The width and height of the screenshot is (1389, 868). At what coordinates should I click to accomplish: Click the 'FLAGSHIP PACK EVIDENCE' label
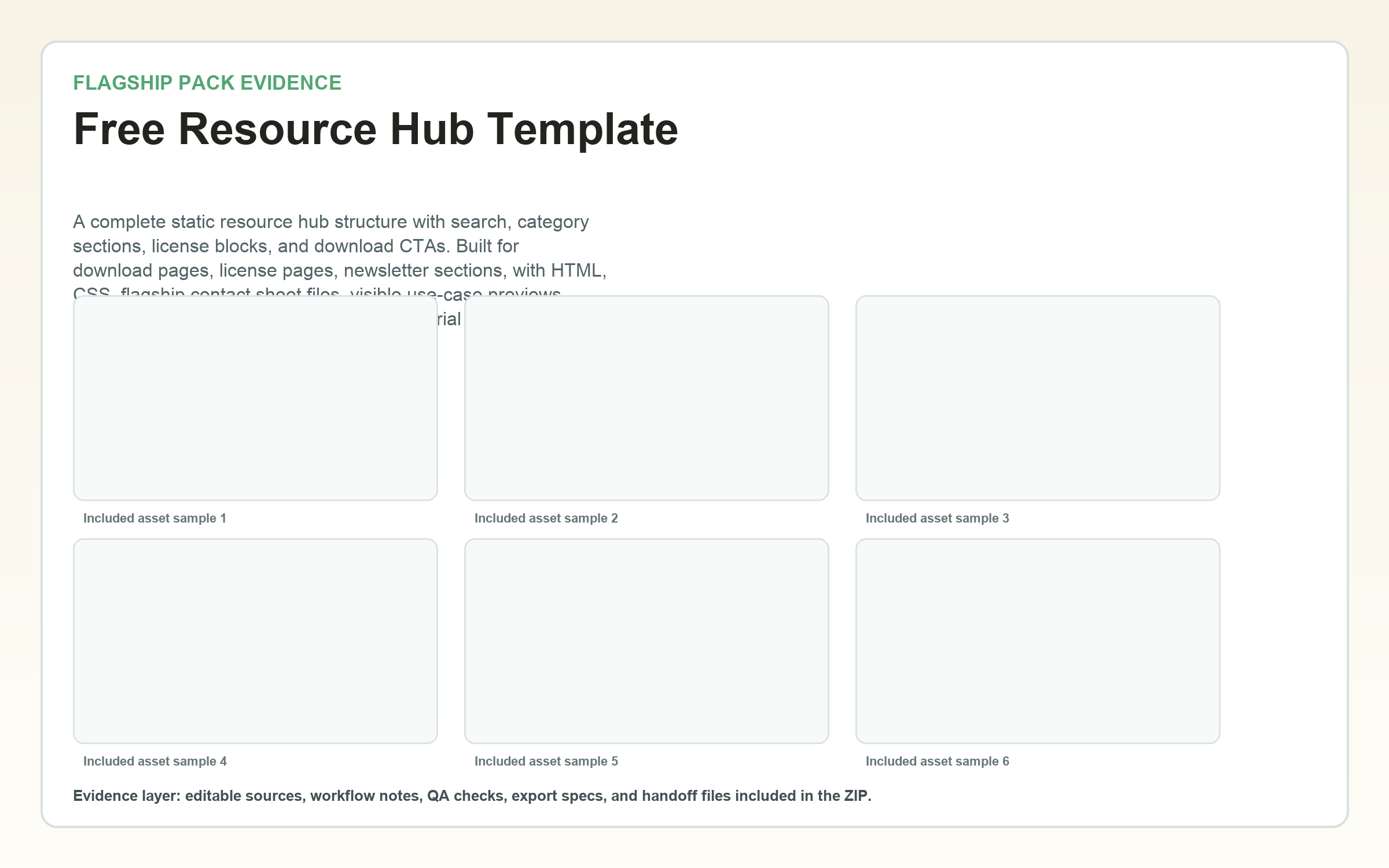click(207, 83)
